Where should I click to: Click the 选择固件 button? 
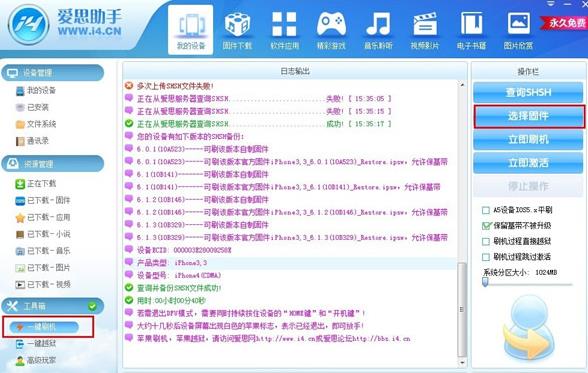click(x=528, y=116)
